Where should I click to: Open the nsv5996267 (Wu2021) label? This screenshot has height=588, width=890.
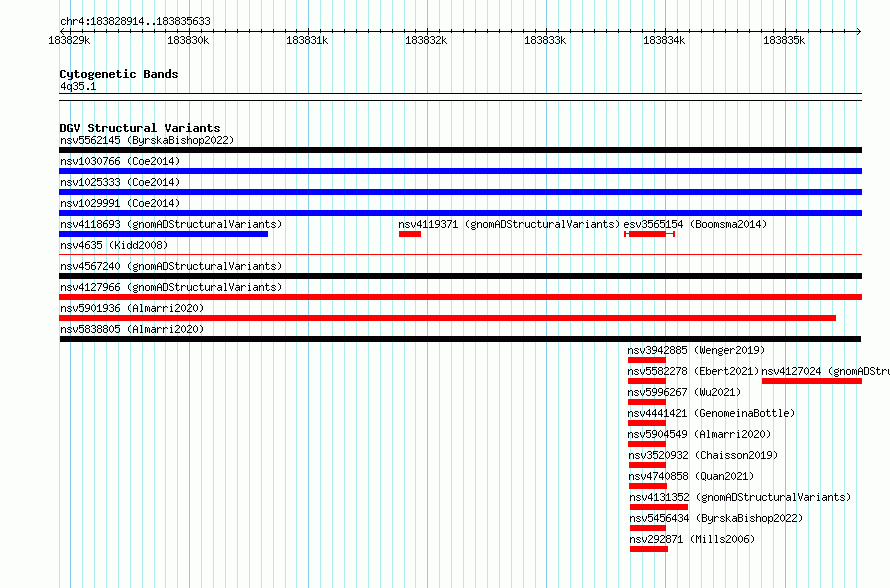pyautogui.click(x=684, y=392)
